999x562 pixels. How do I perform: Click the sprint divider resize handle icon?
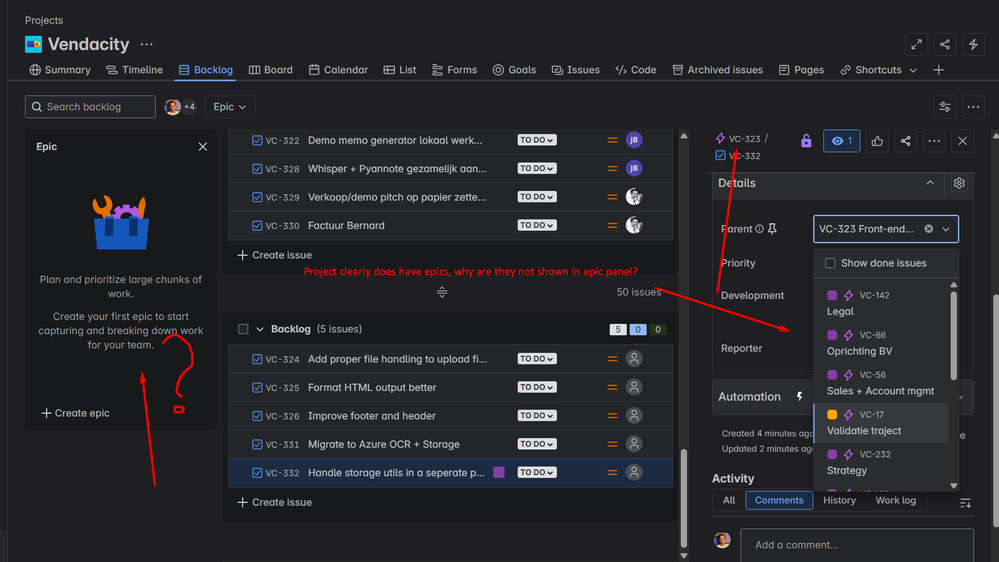(442, 292)
